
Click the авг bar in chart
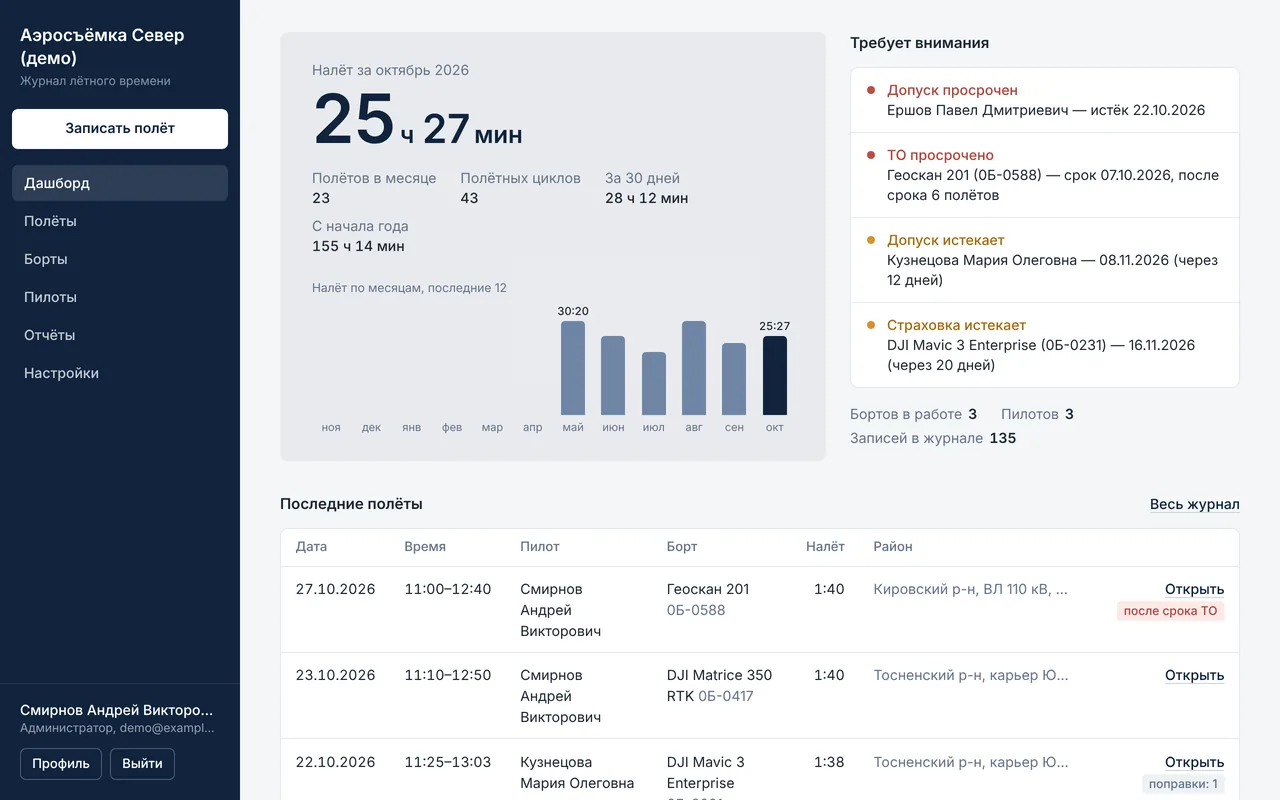(x=694, y=368)
